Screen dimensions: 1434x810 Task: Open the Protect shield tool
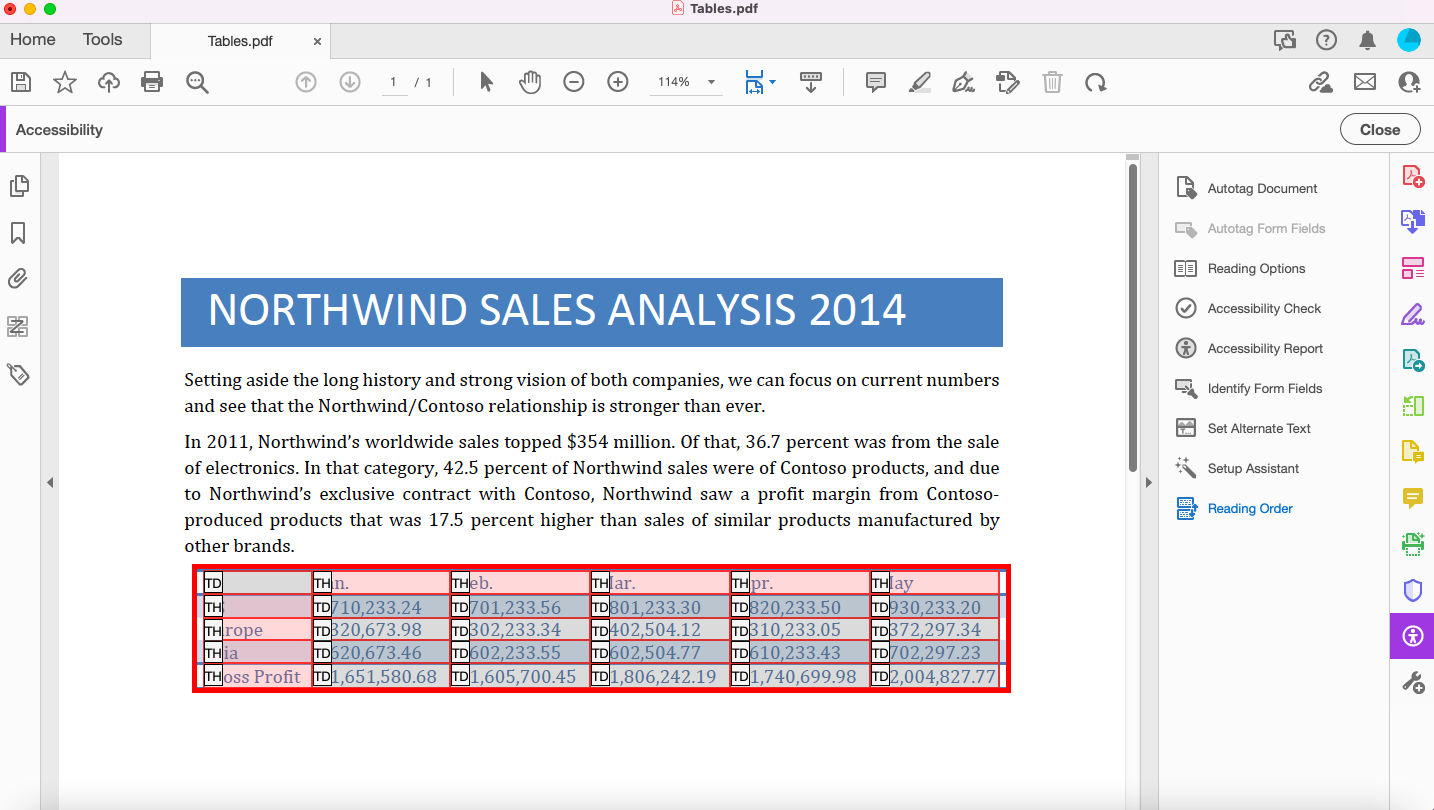click(x=1413, y=590)
